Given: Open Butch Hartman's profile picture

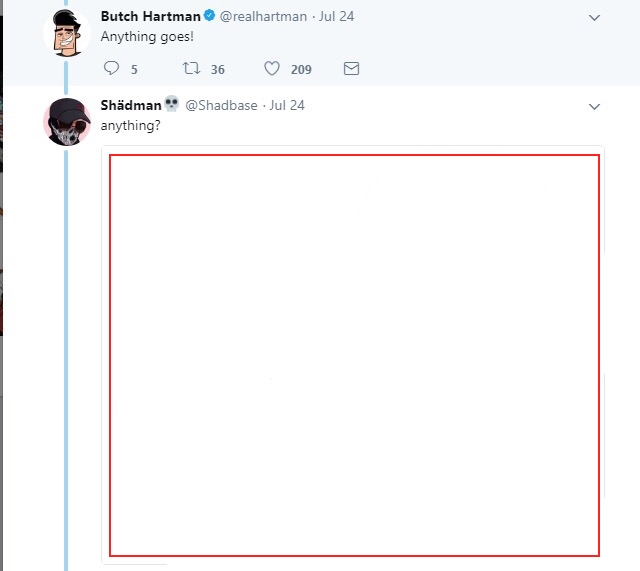Looking at the screenshot, I should [66, 34].
